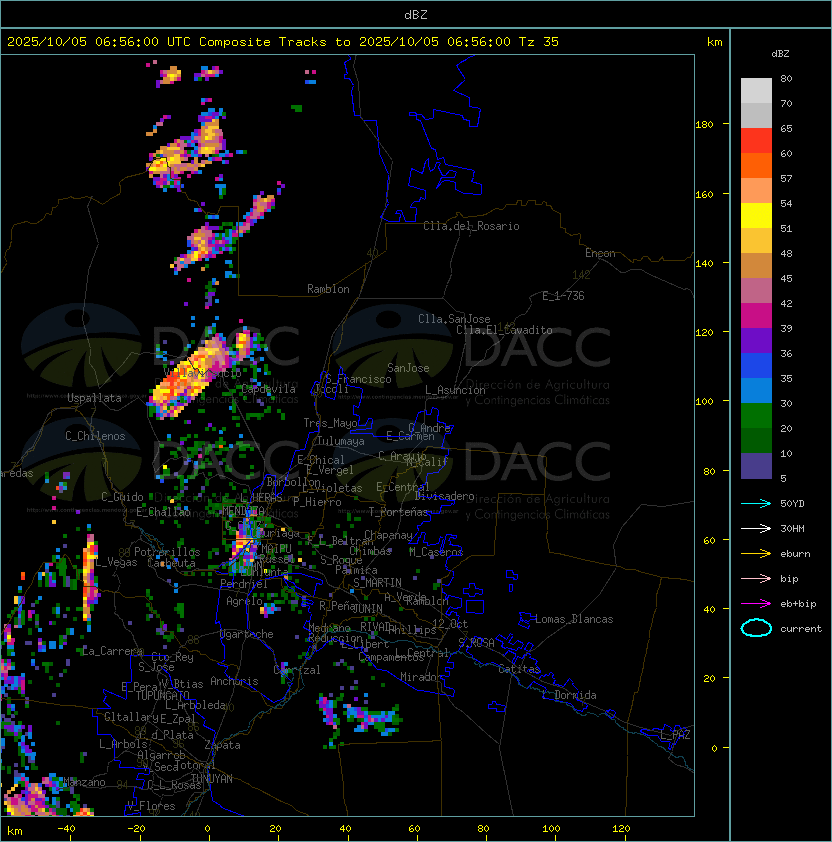This screenshot has height=842, width=832.
Task: Click the 'Lomas_Blancas' place label
Action: point(574,619)
